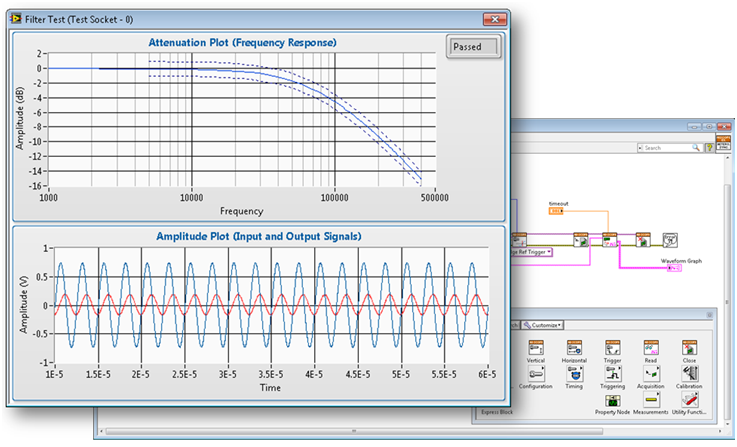
Task: Open the Timing subpalette
Action: (574, 374)
